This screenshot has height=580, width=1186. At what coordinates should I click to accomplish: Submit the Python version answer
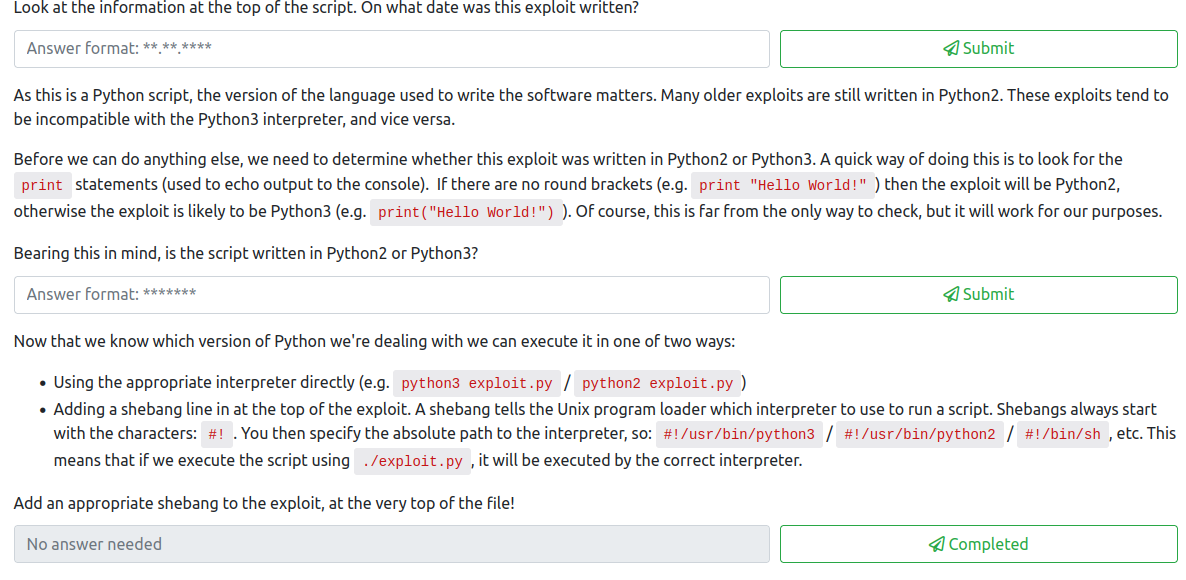click(x=978, y=295)
